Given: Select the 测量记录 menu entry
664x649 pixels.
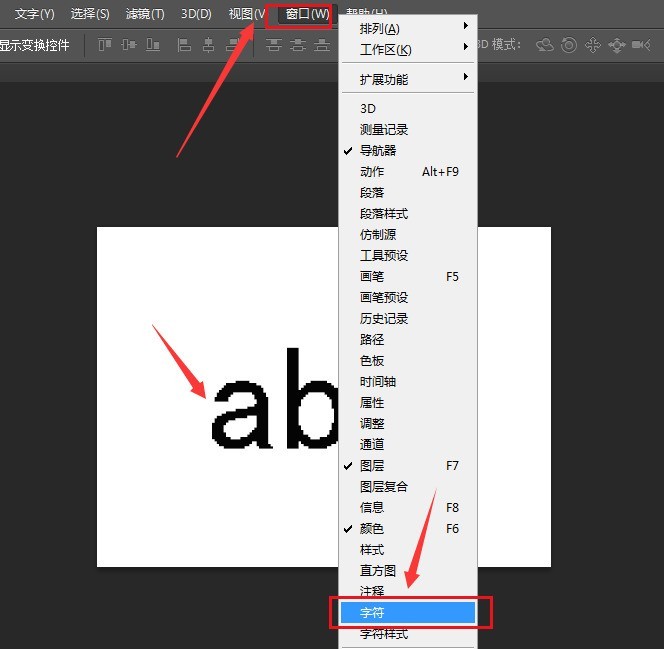Looking at the screenshot, I should [x=408, y=130].
